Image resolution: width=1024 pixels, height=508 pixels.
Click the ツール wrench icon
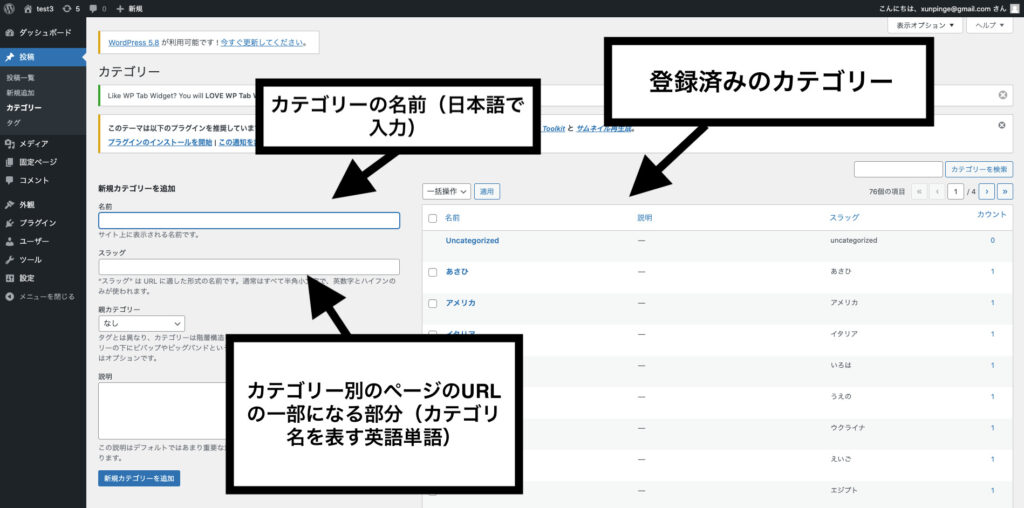9,259
